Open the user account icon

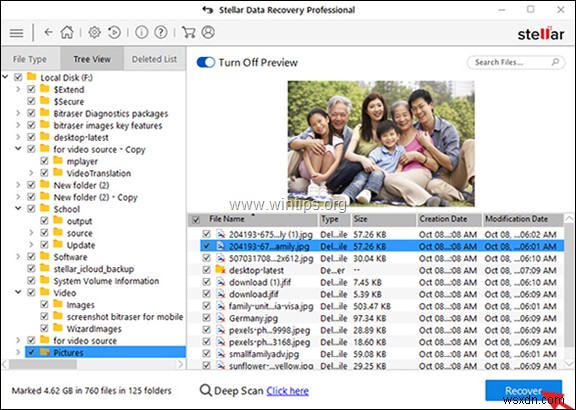(208, 32)
